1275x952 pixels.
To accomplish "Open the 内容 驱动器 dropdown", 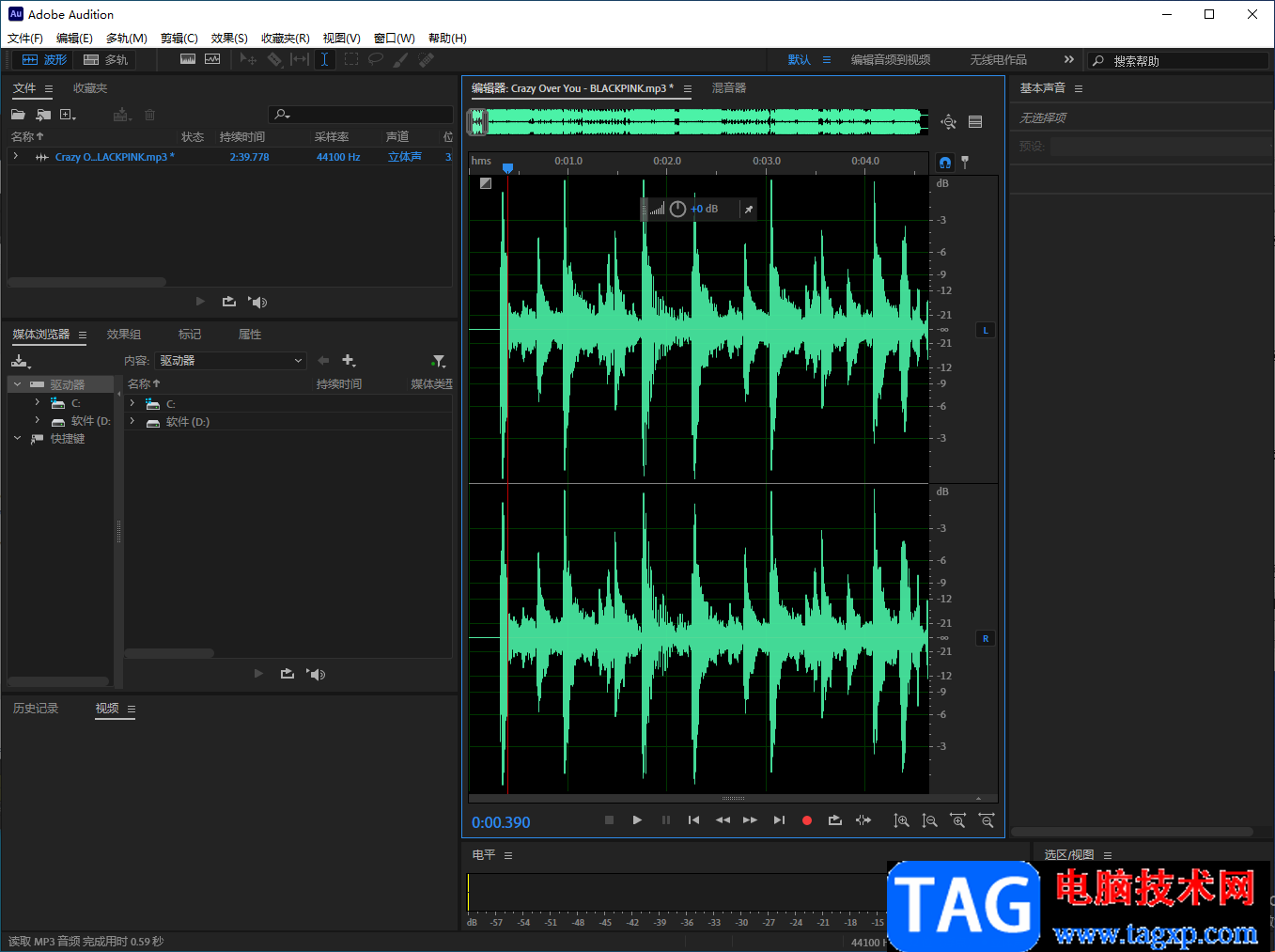I will coord(231,361).
